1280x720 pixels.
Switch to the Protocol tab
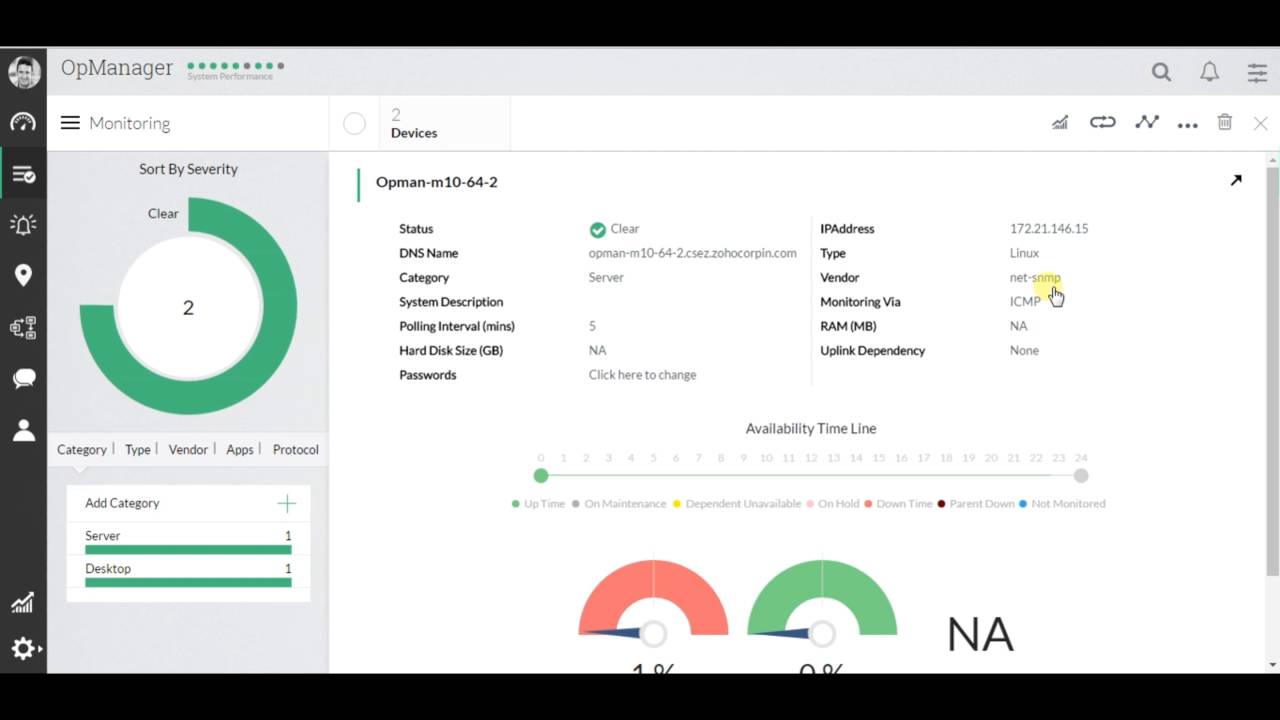click(x=296, y=450)
